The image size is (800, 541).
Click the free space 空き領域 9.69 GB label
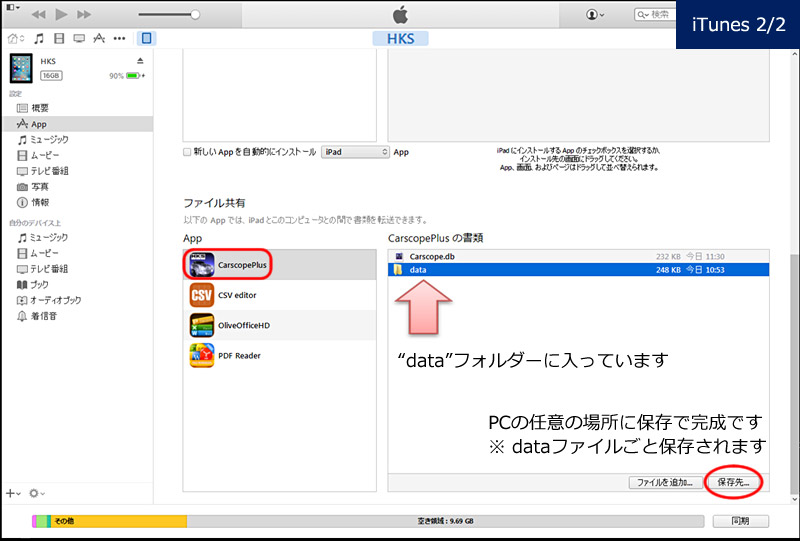(445, 521)
